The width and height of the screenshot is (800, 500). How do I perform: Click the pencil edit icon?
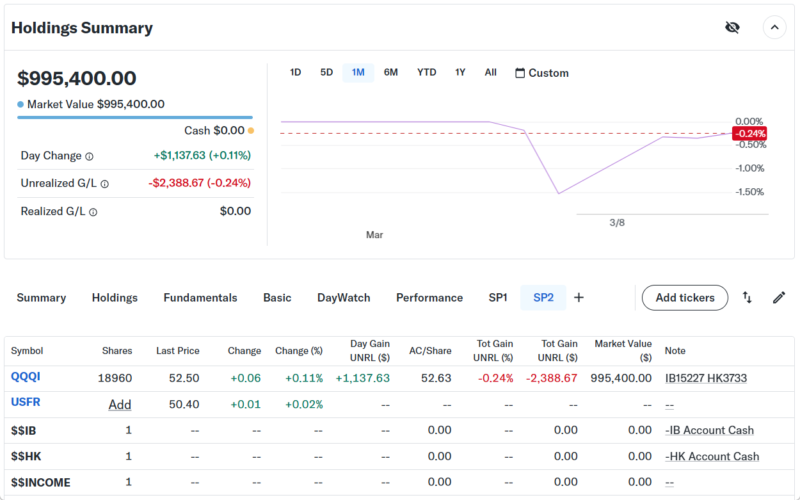click(x=779, y=297)
